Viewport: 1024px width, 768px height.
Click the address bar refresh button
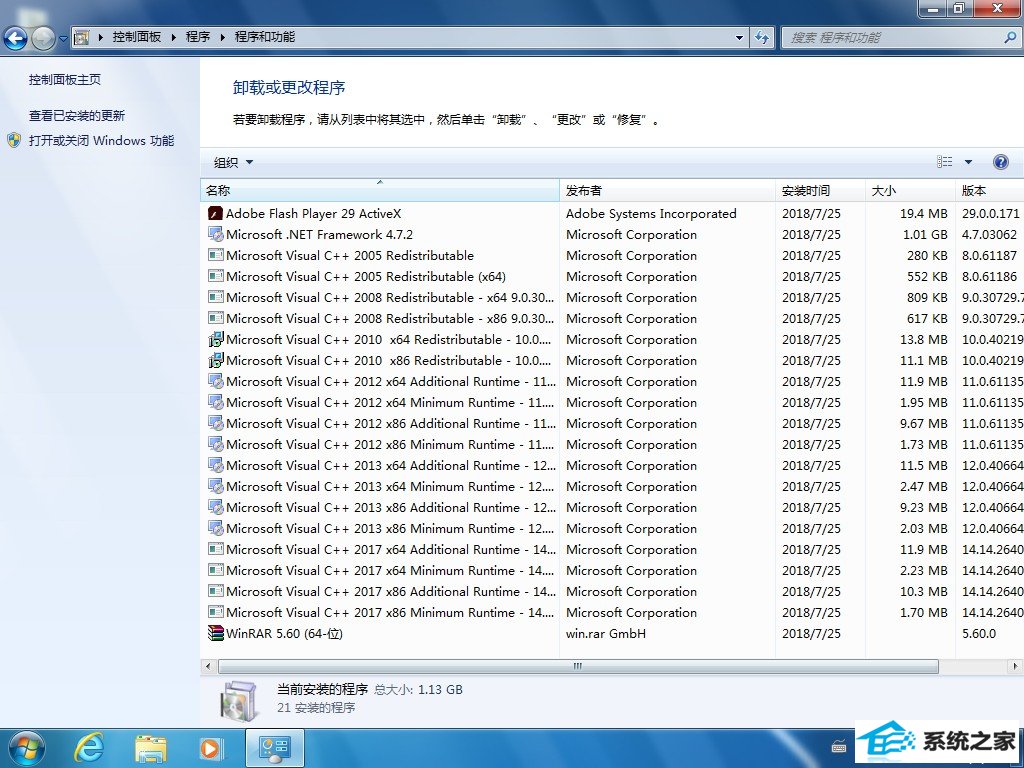pyautogui.click(x=761, y=37)
